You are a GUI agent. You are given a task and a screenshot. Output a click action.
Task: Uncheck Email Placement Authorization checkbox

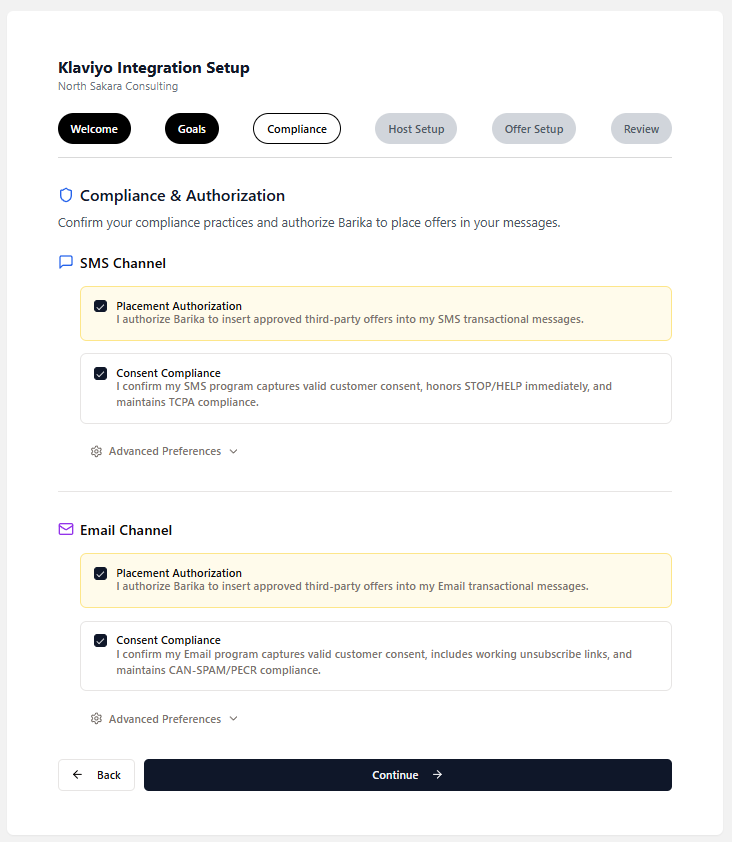(100, 573)
